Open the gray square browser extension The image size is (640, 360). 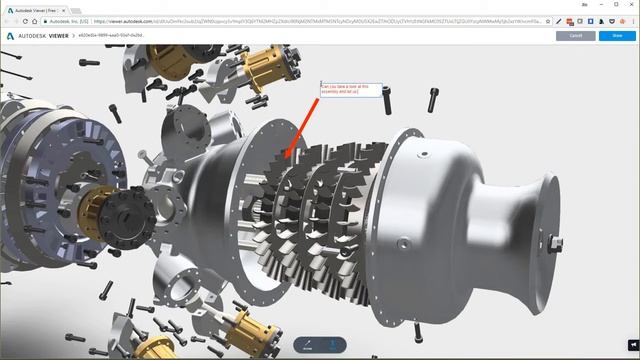[580, 21]
